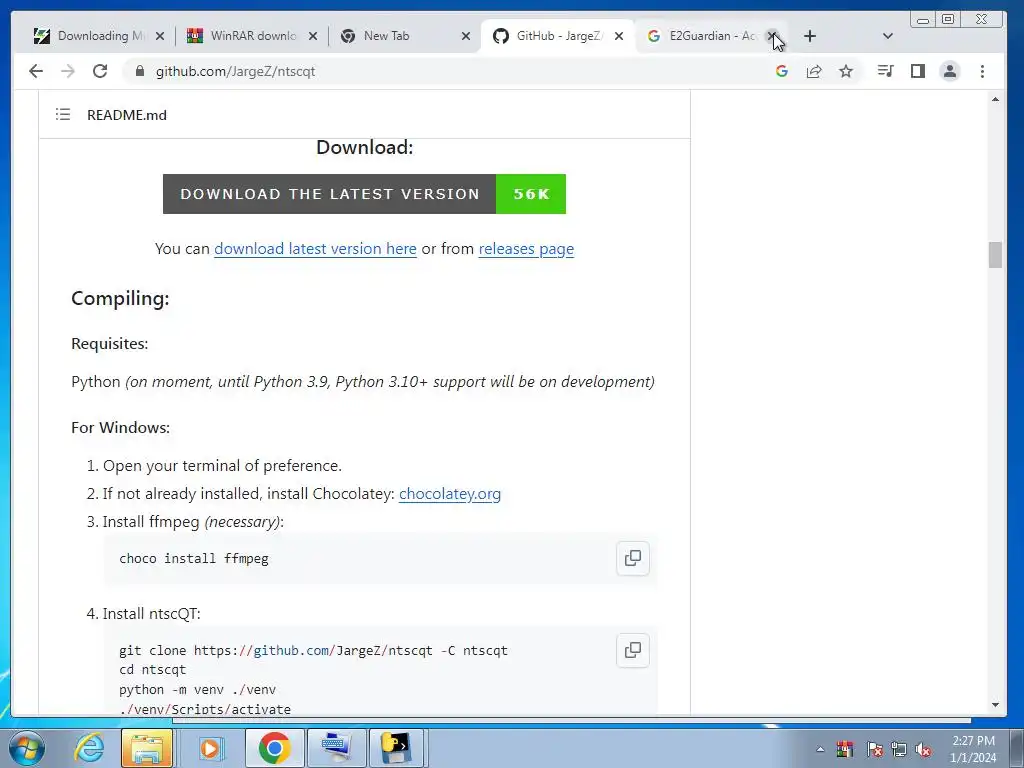Image resolution: width=1024 pixels, height=768 pixels.
Task: Close the Downloading tab
Action: [x=160, y=36]
